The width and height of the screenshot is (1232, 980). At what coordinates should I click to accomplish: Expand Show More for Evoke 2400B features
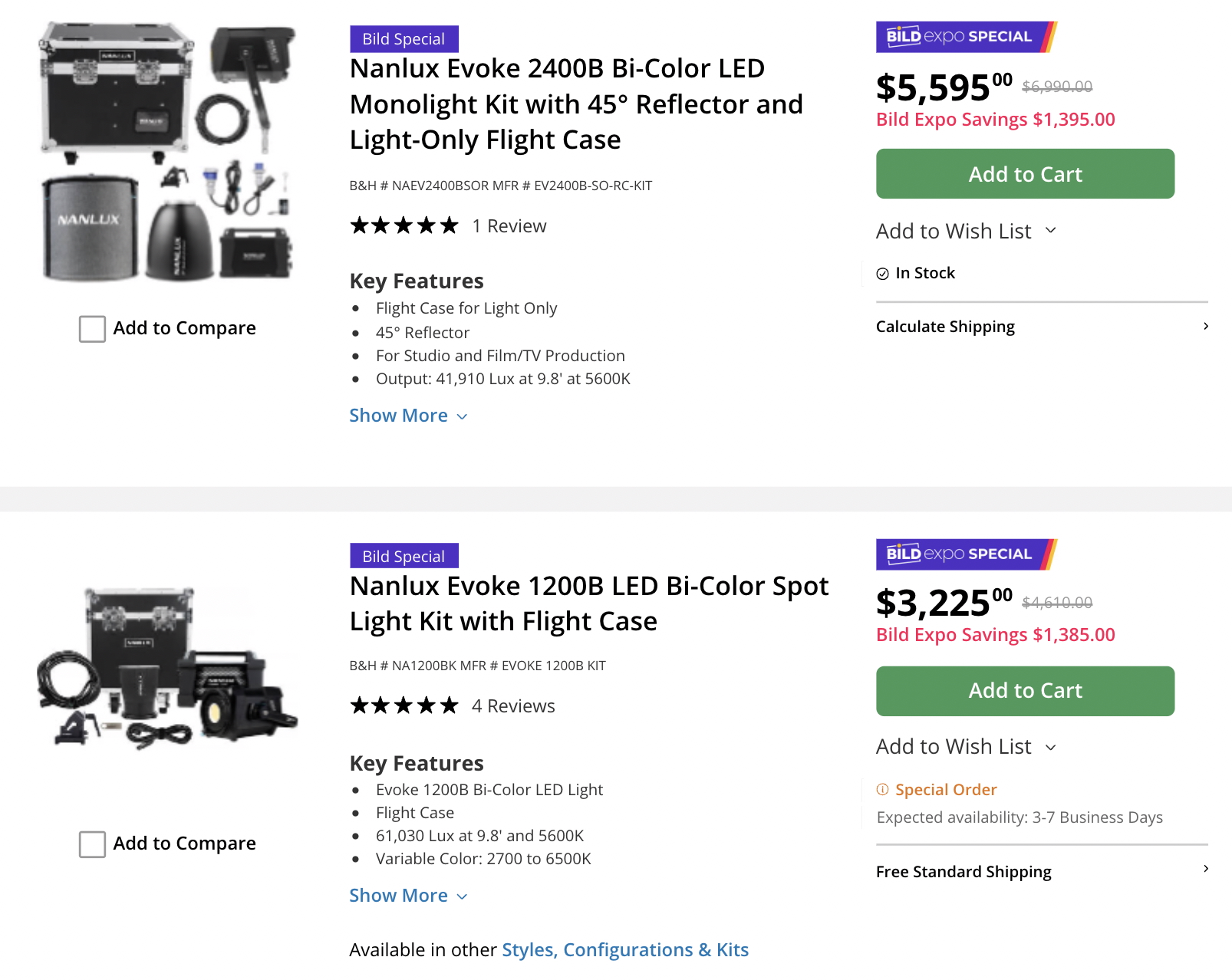coord(408,416)
